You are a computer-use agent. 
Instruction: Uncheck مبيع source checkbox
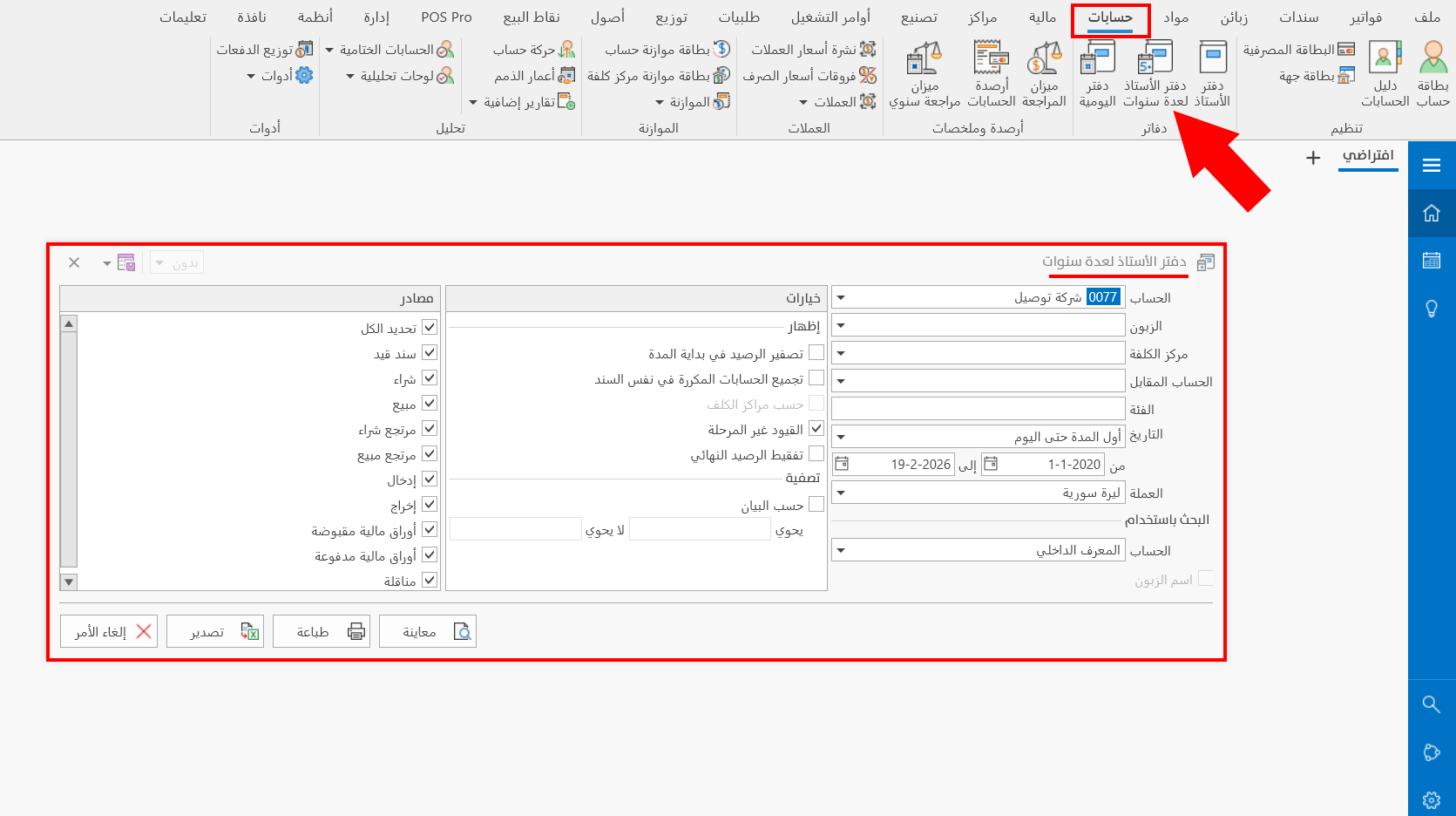(430, 403)
